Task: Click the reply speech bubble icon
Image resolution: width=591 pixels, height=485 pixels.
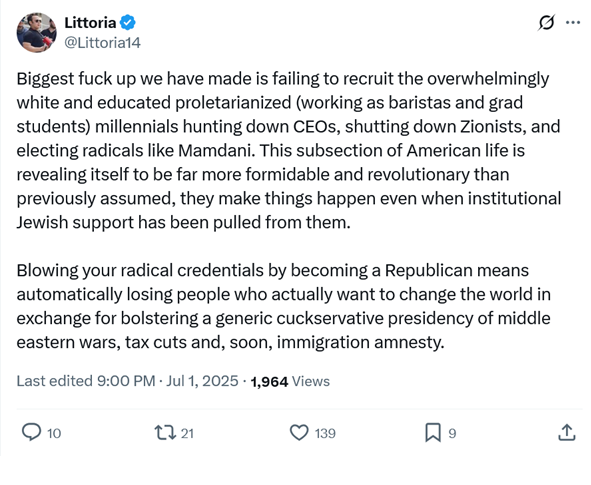Action: coord(31,432)
